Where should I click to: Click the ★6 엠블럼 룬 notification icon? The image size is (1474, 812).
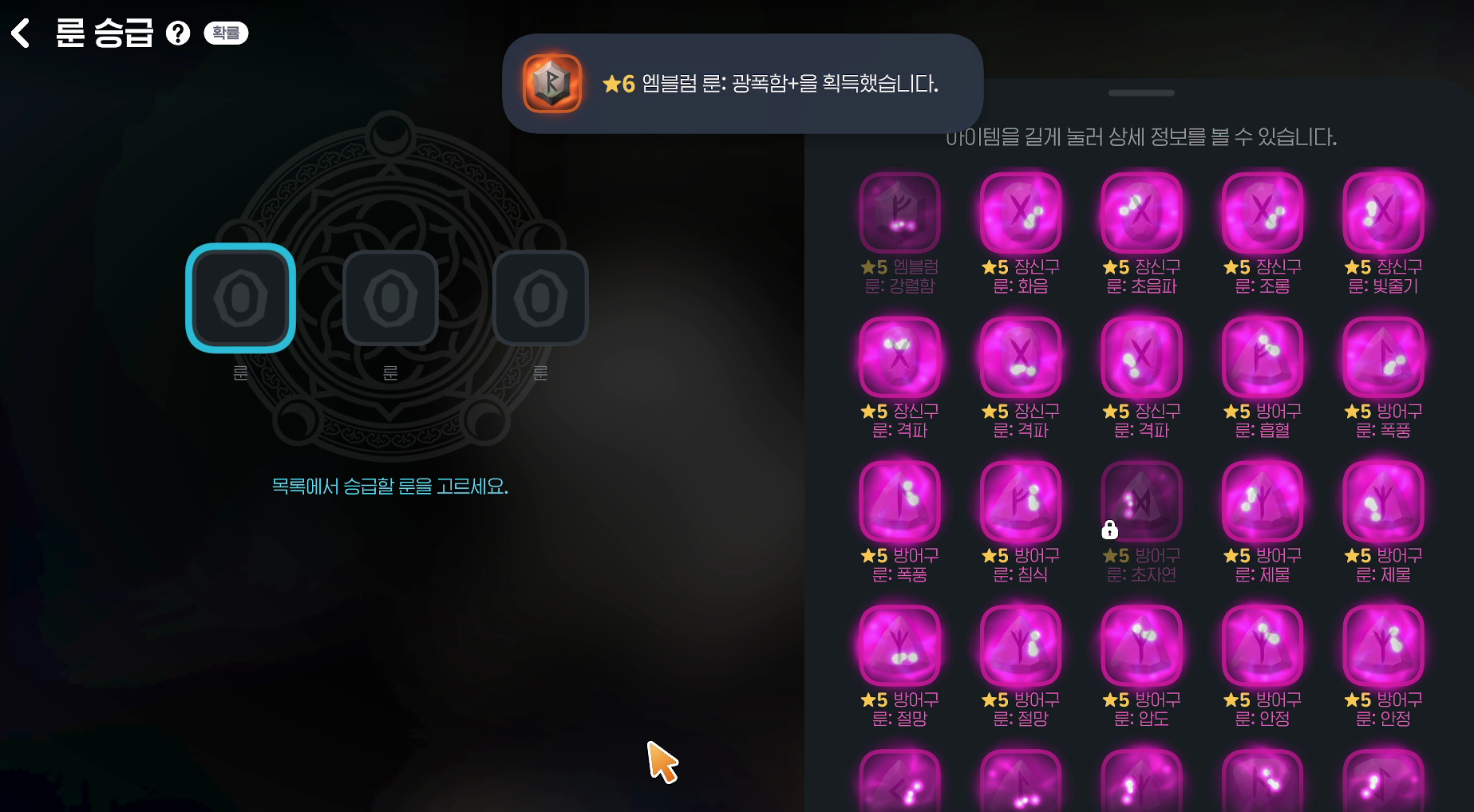tap(552, 84)
